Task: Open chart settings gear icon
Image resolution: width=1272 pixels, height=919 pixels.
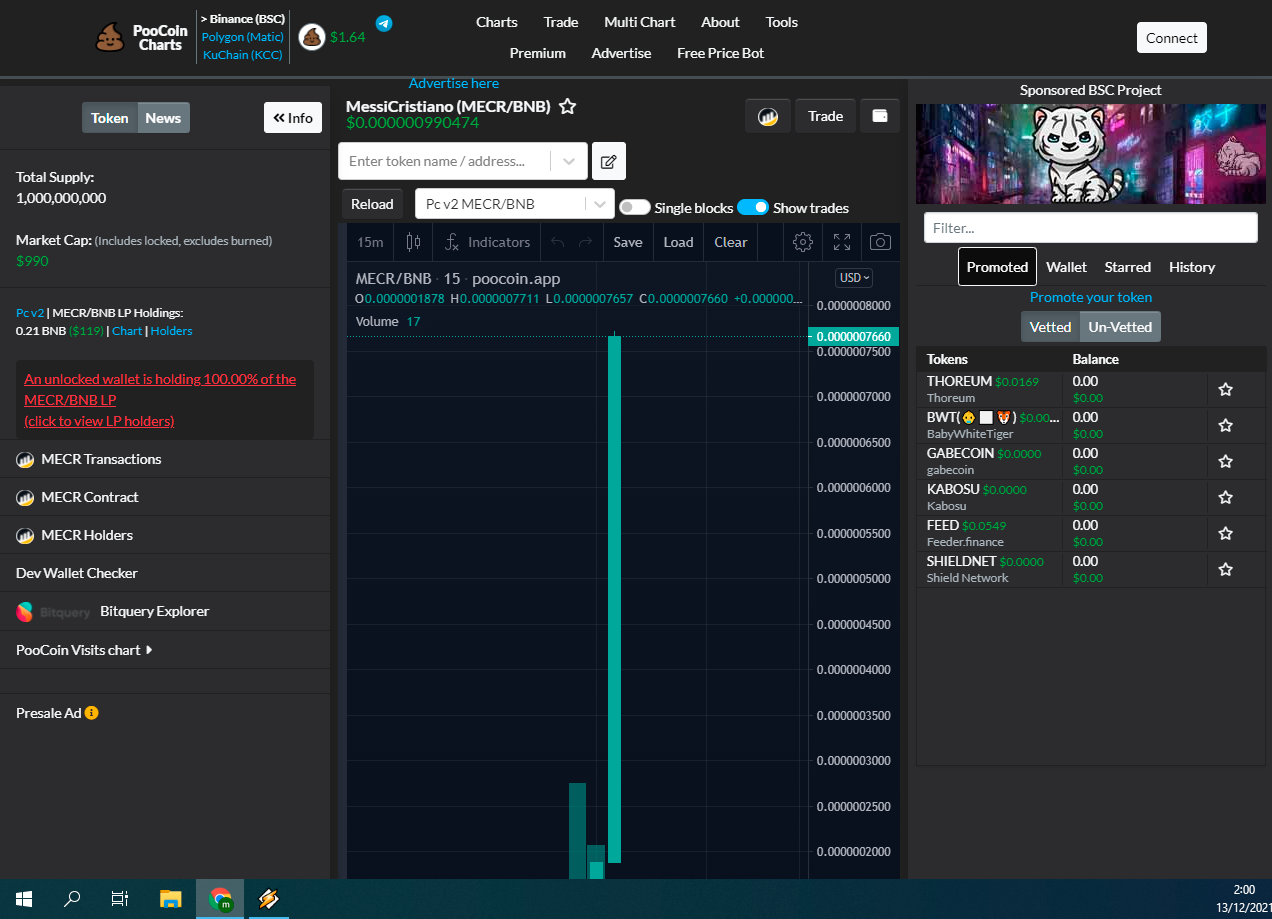Action: pyautogui.click(x=802, y=242)
